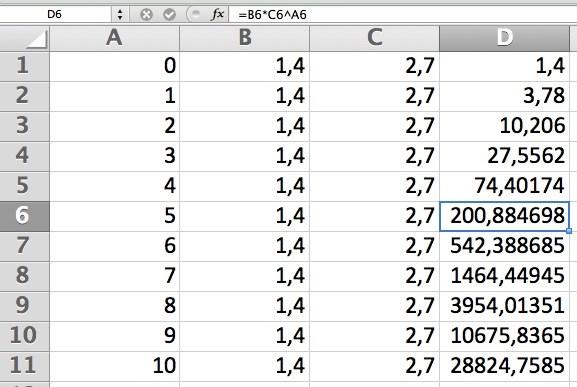Open the Name Box stepper arrows
Viewport: 577px width, 387px height.
tap(120, 15)
